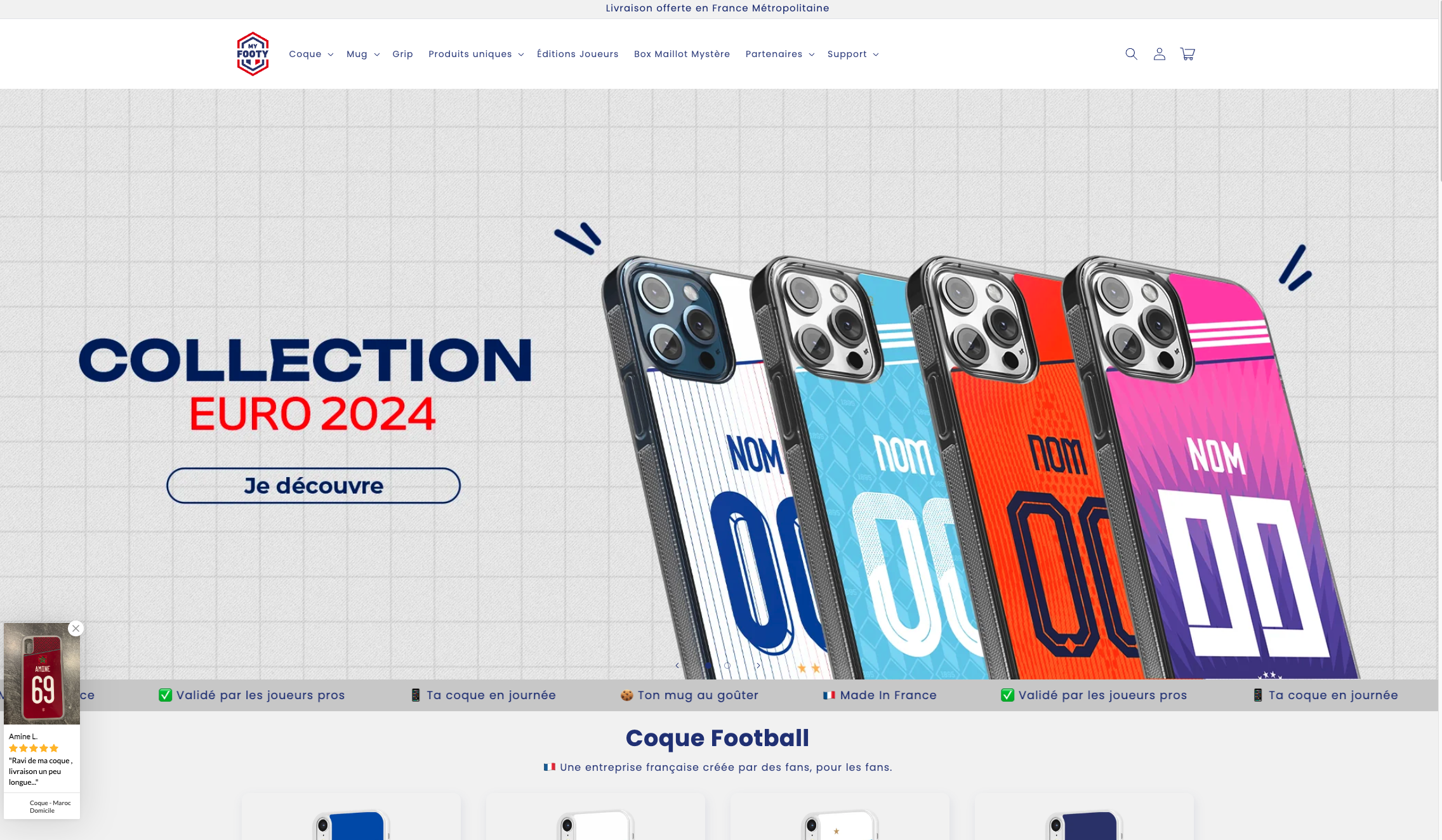The height and width of the screenshot is (840, 1442).
Task: Go to Éditions Joueurs page
Action: pos(578,54)
